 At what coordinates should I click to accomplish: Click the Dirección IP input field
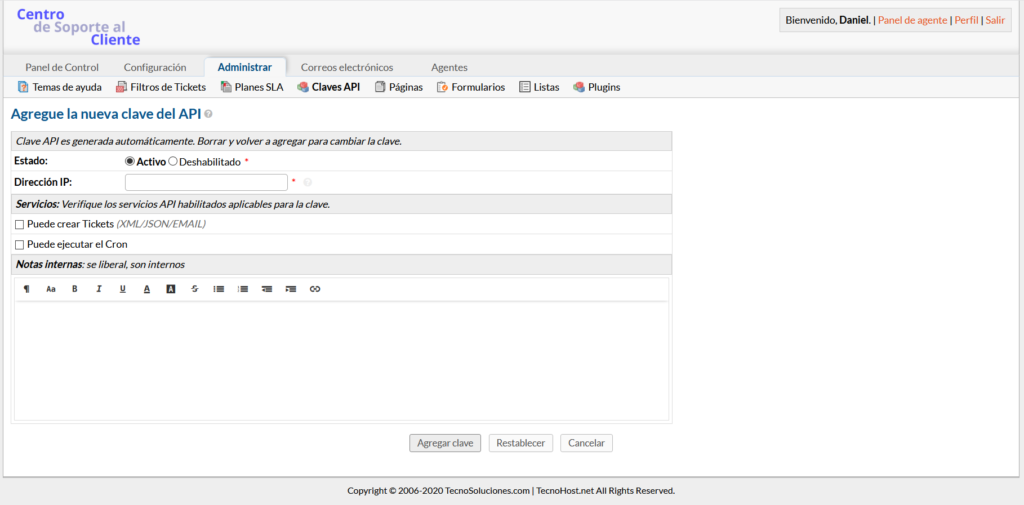[206, 182]
